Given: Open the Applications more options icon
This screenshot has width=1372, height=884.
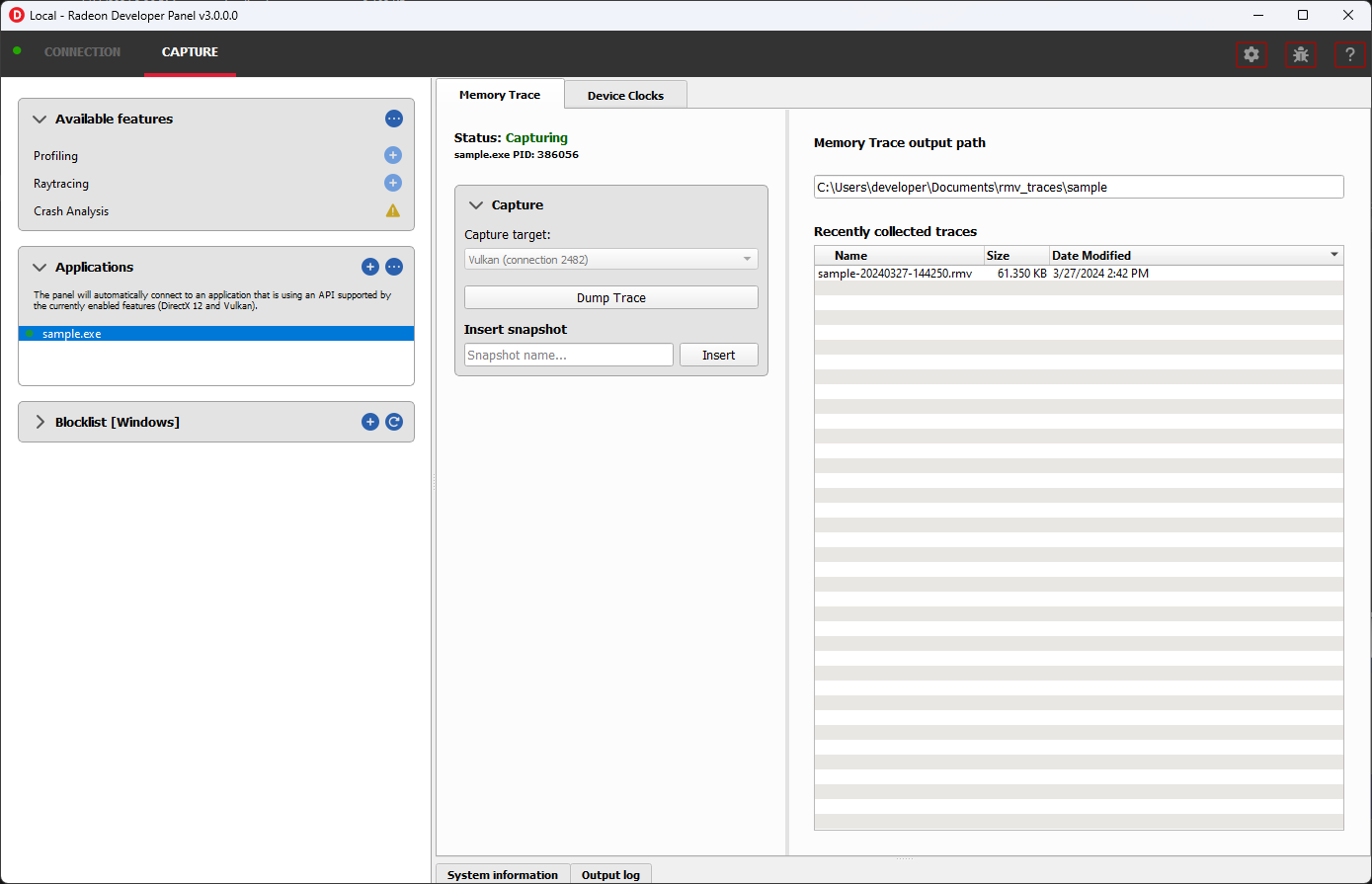Looking at the screenshot, I should (x=394, y=267).
